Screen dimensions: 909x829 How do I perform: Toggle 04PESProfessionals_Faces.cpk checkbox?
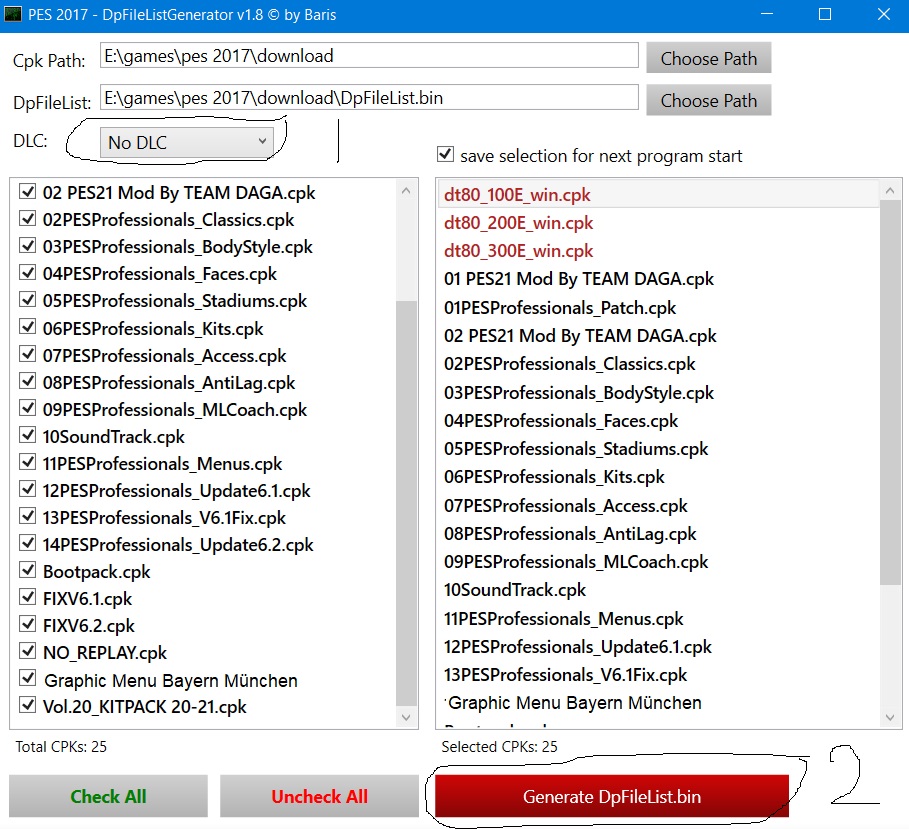(x=27, y=272)
